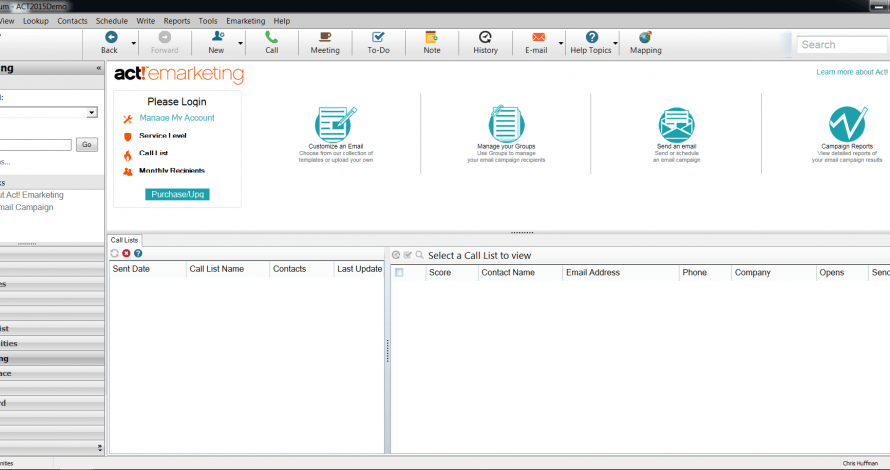Click the Purchase/Upg button

177,194
